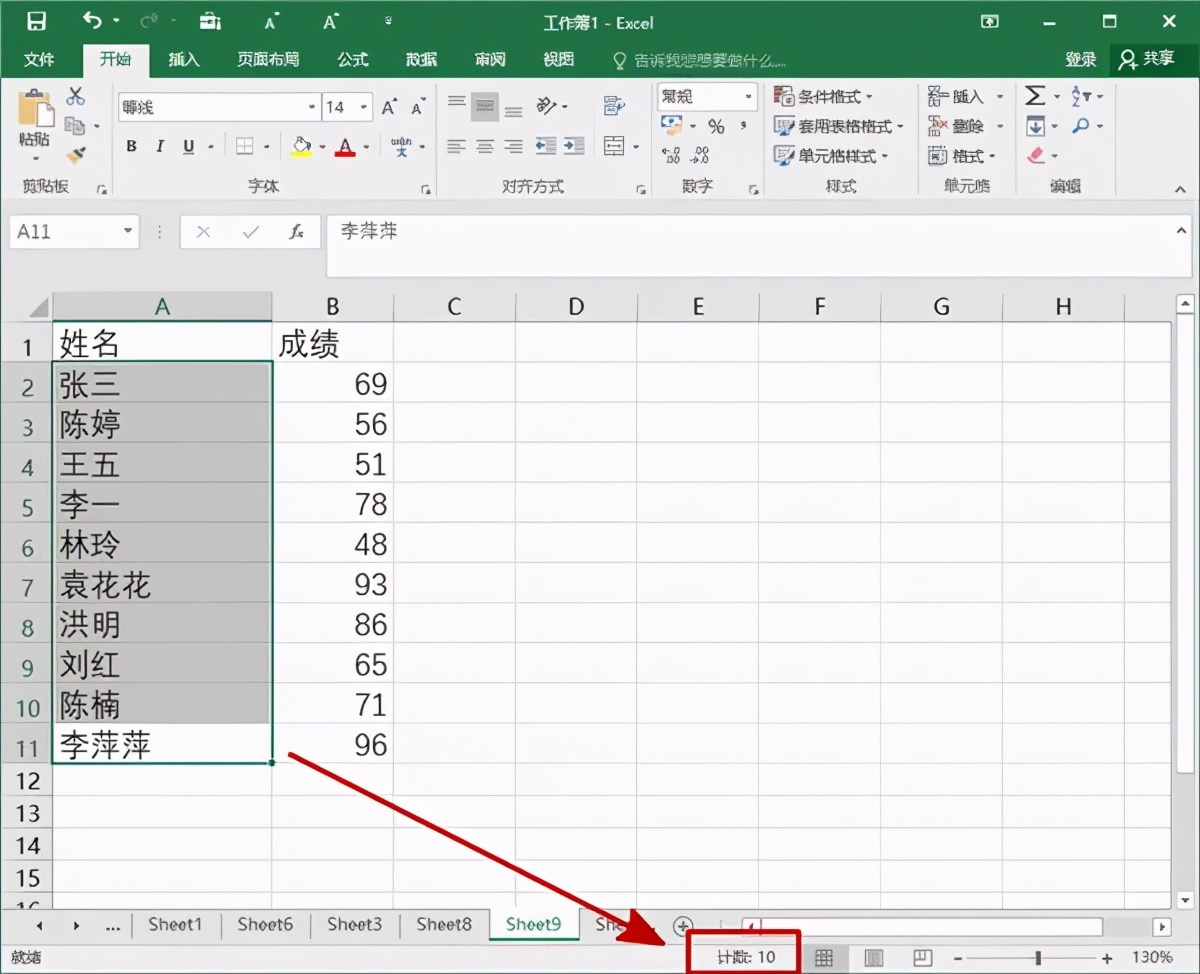Open the borders dropdown arrow

pyautogui.click(x=267, y=147)
